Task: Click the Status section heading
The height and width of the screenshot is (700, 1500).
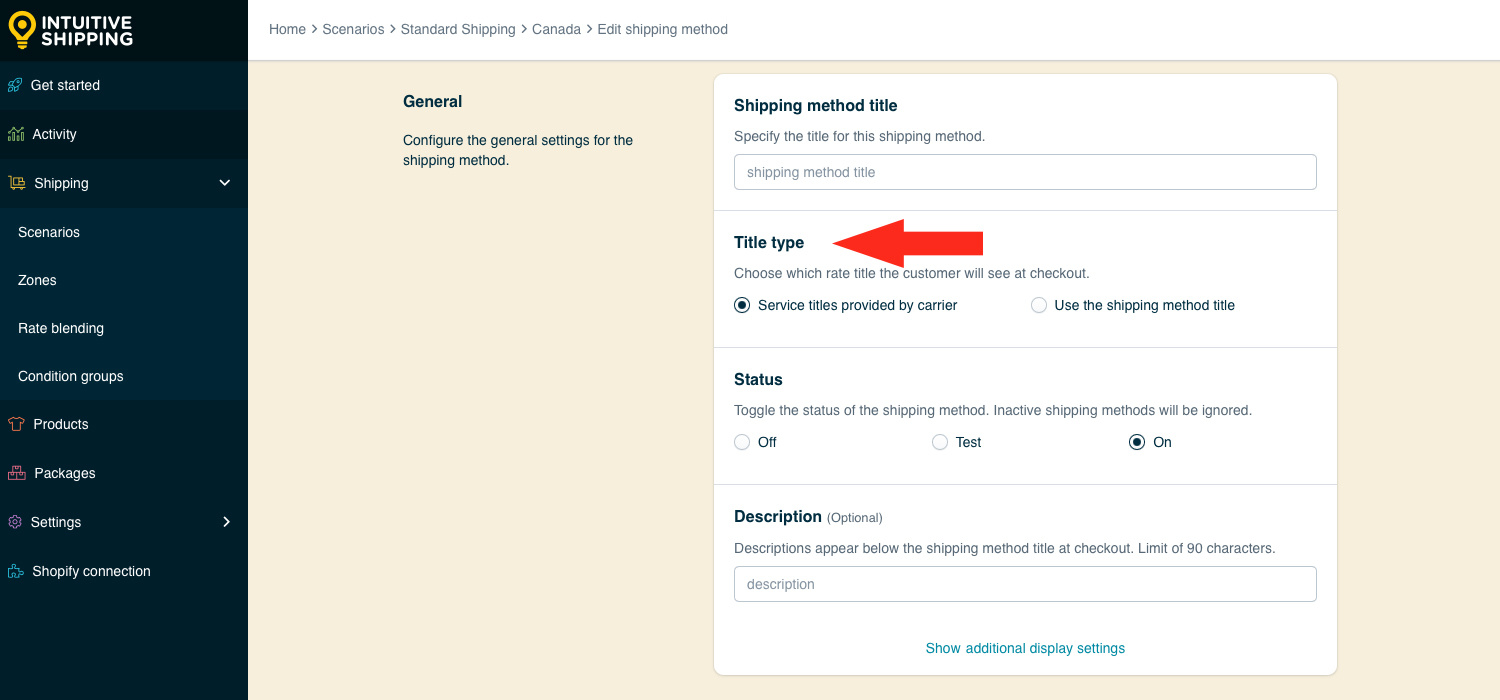Action: 758,379
